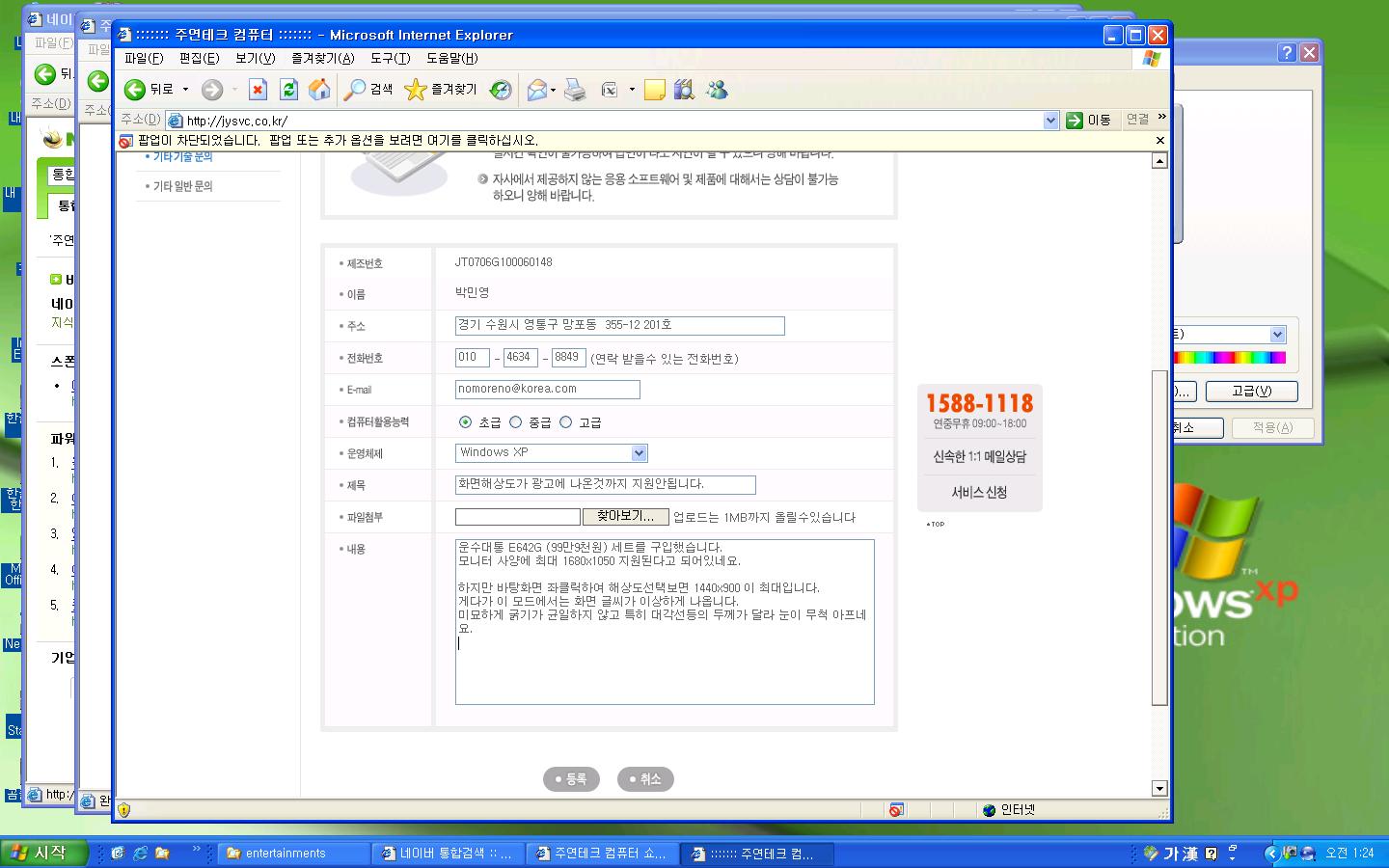Open the 도구(T) menu
This screenshot has width=1389, height=868.
pyautogui.click(x=390, y=58)
